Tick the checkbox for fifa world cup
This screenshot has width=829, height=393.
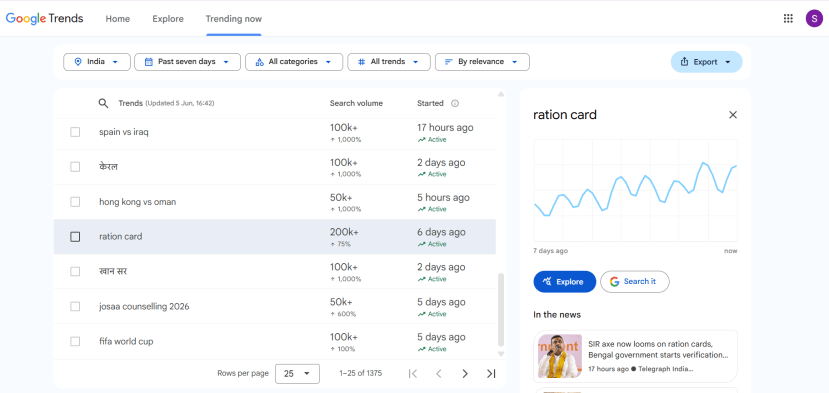click(75, 342)
